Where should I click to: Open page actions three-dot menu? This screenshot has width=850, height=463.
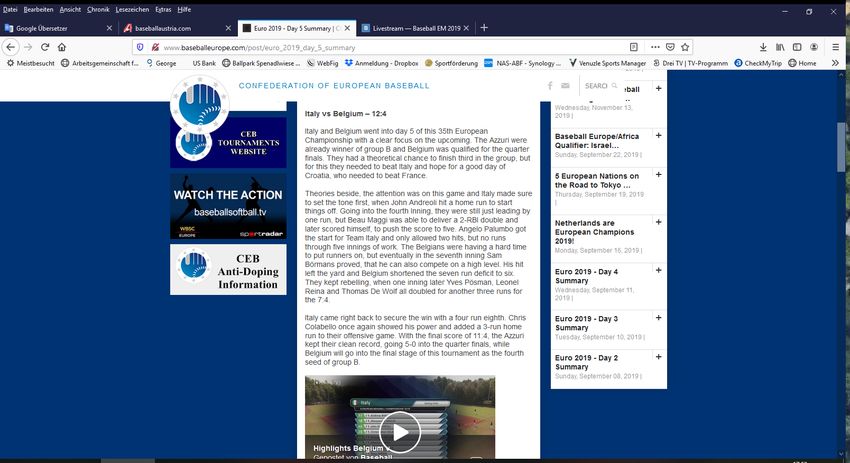point(655,47)
